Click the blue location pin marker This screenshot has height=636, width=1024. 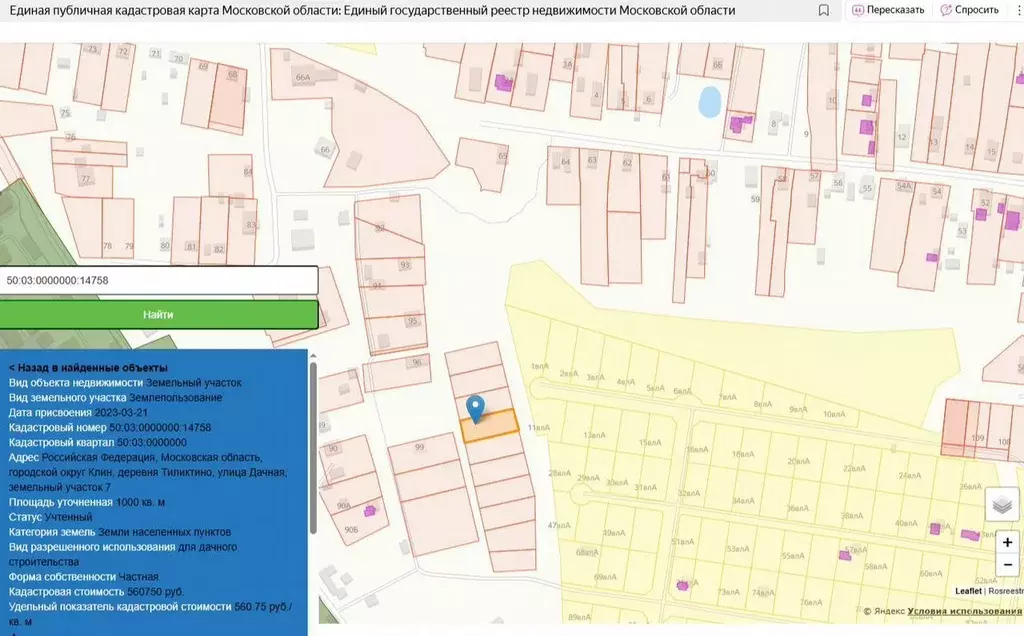coord(477,408)
